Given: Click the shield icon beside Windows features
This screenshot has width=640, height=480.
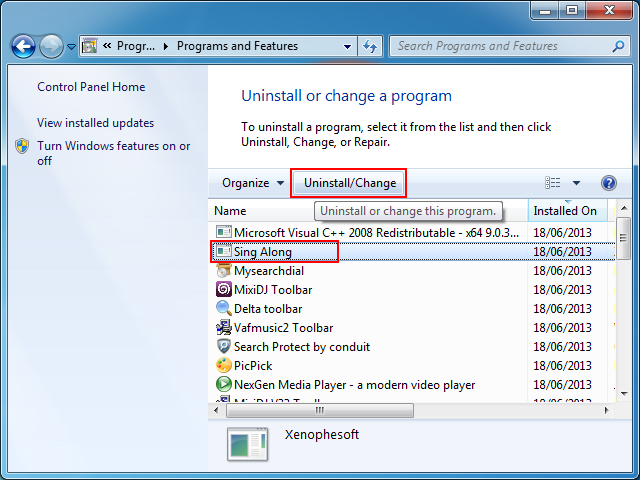Looking at the screenshot, I should pos(22,146).
